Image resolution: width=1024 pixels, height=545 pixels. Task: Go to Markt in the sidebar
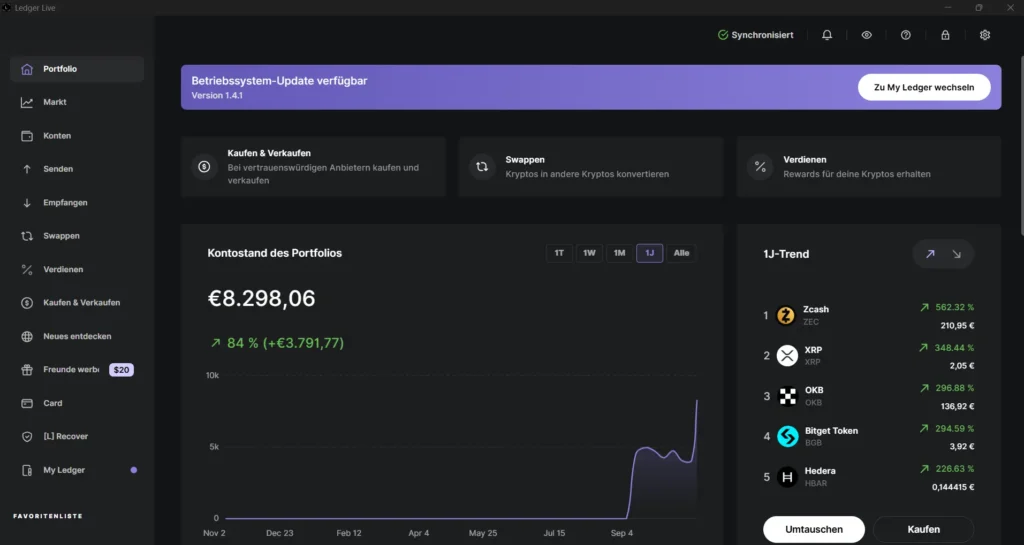[77, 102]
